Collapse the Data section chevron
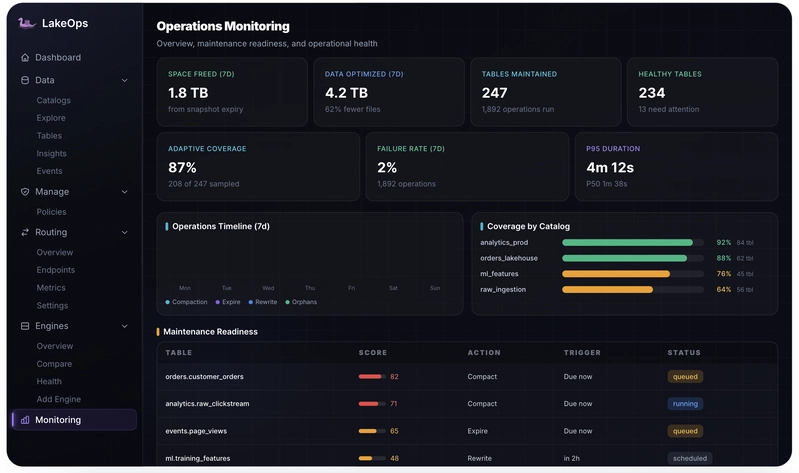The image size is (799, 473). 124,81
